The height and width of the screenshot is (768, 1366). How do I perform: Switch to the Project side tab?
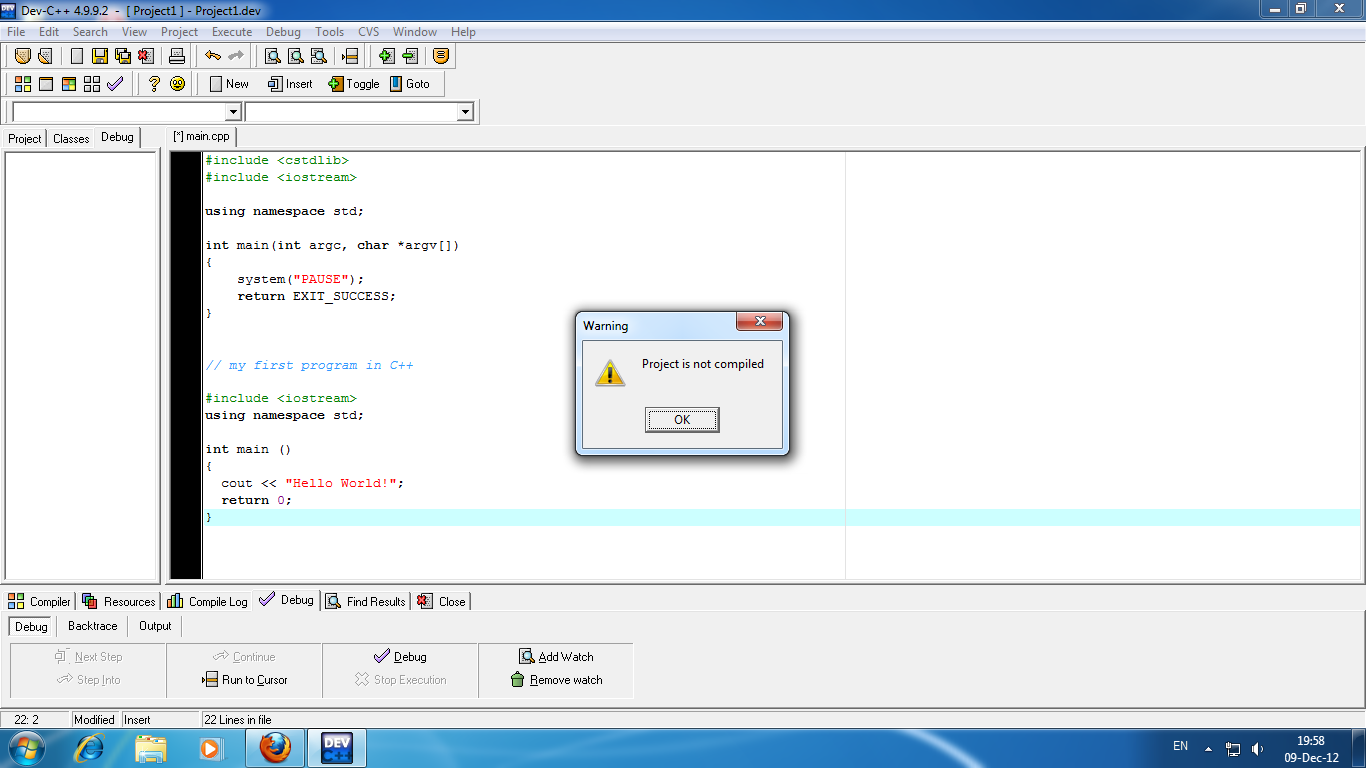(x=25, y=139)
